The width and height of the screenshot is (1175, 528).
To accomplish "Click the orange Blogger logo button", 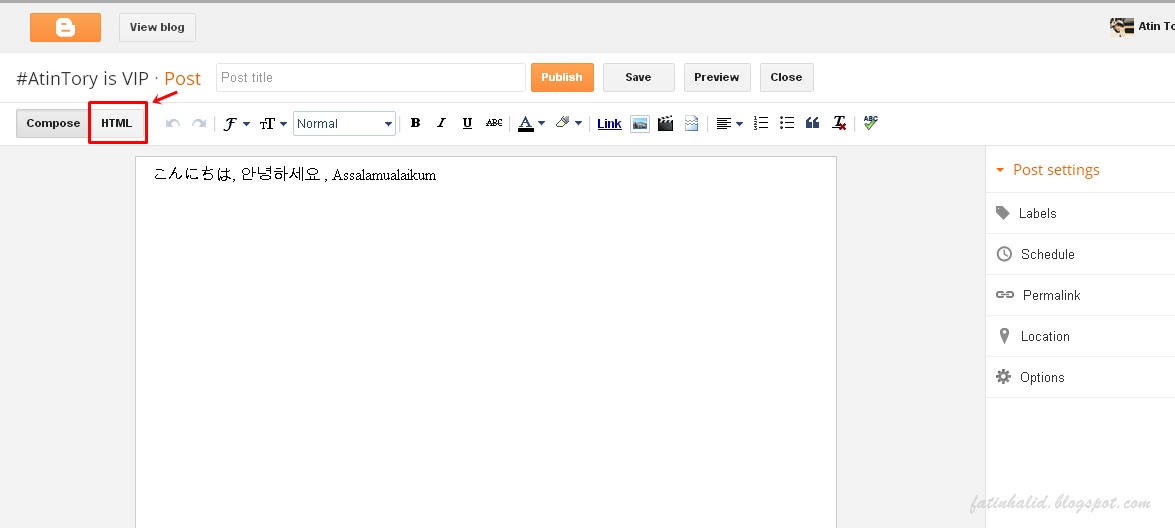I will 65,28.
